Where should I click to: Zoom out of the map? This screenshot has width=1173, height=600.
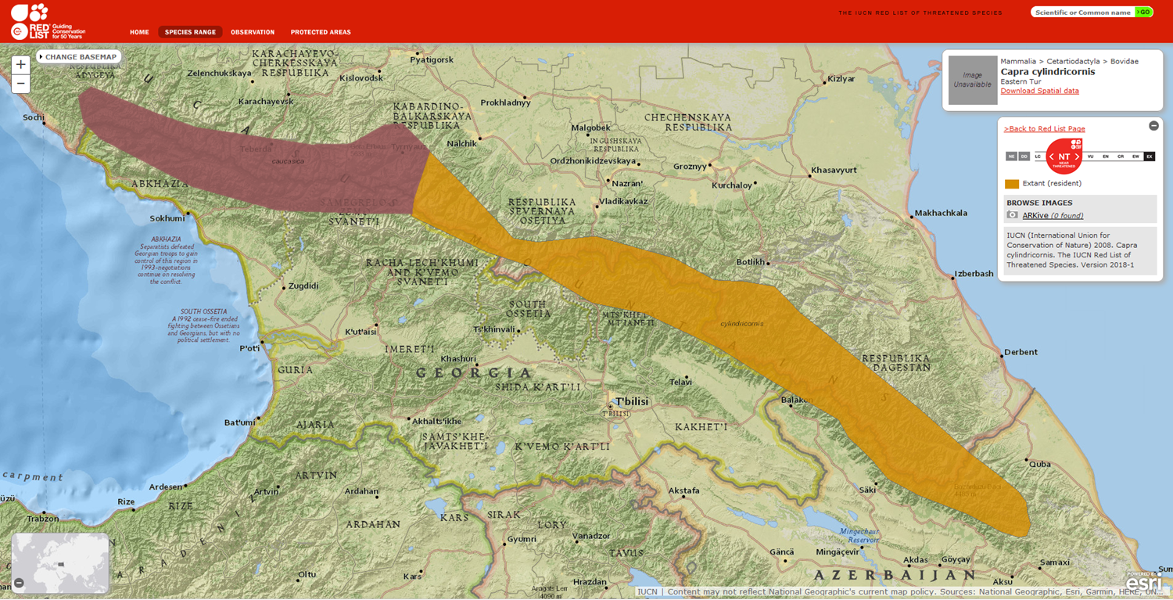pyautogui.click(x=20, y=85)
